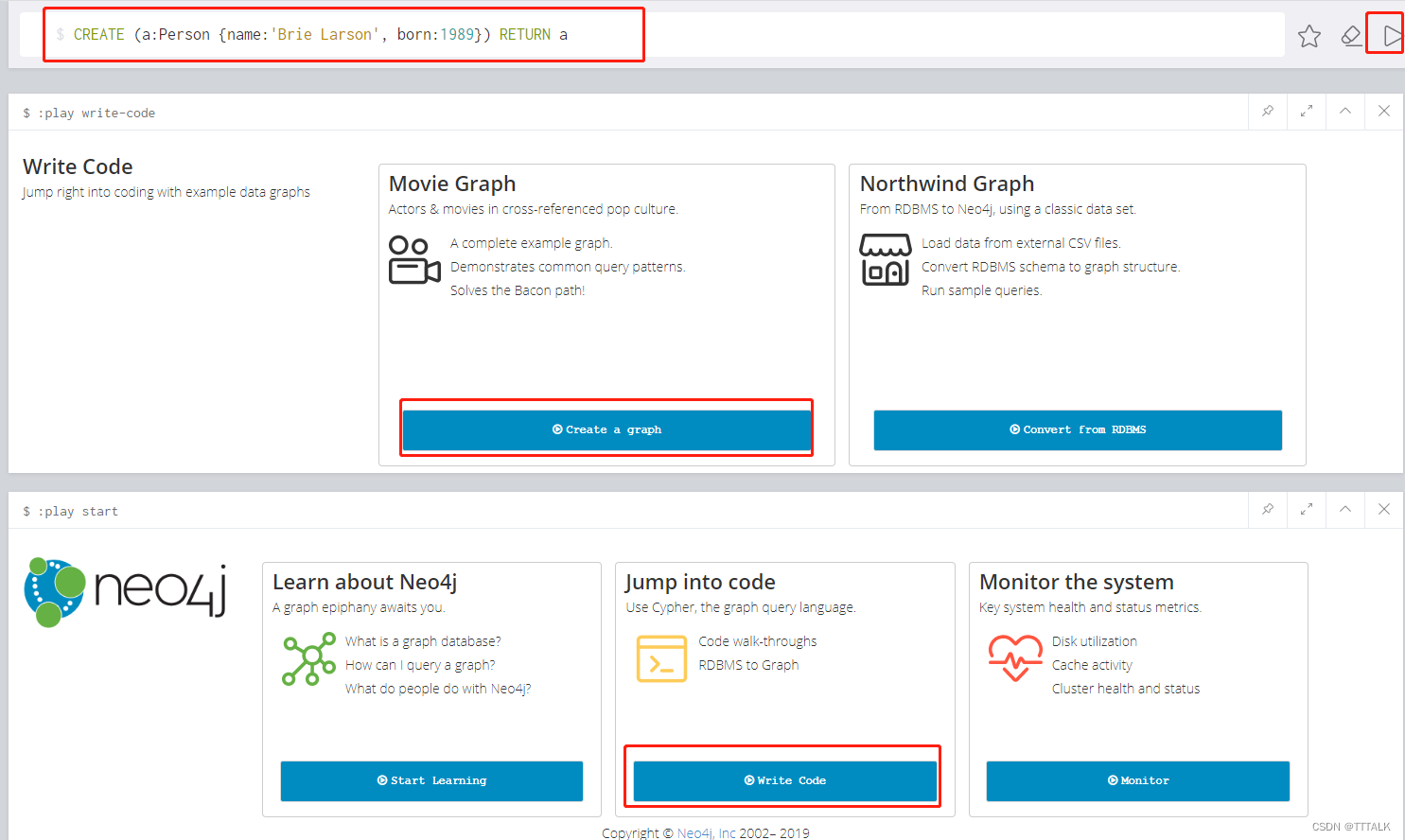Close the play start frame
Image resolution: width=1405 pixels, height=840 pixels.
coord(1384,510)
